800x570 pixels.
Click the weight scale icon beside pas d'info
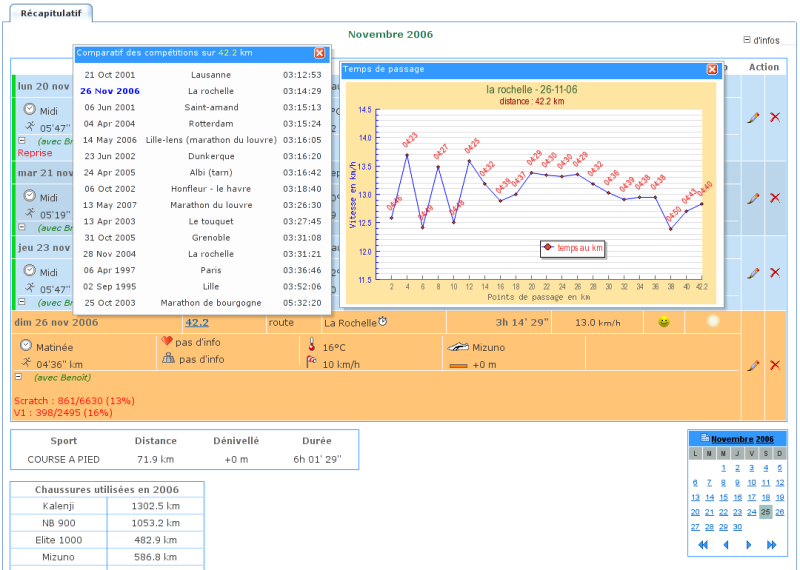(x=168, y=358)
